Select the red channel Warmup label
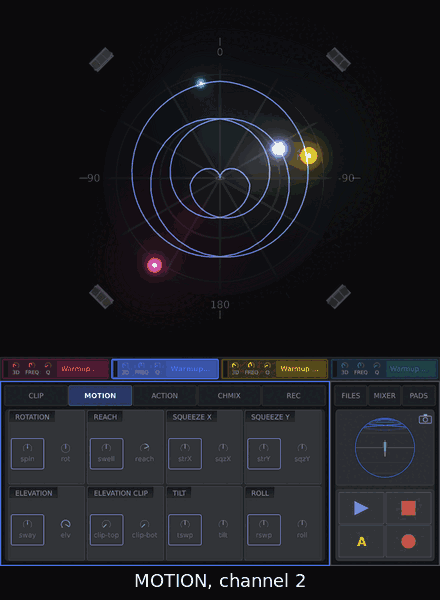Viewport: 440px width, 600px height. 78,369
